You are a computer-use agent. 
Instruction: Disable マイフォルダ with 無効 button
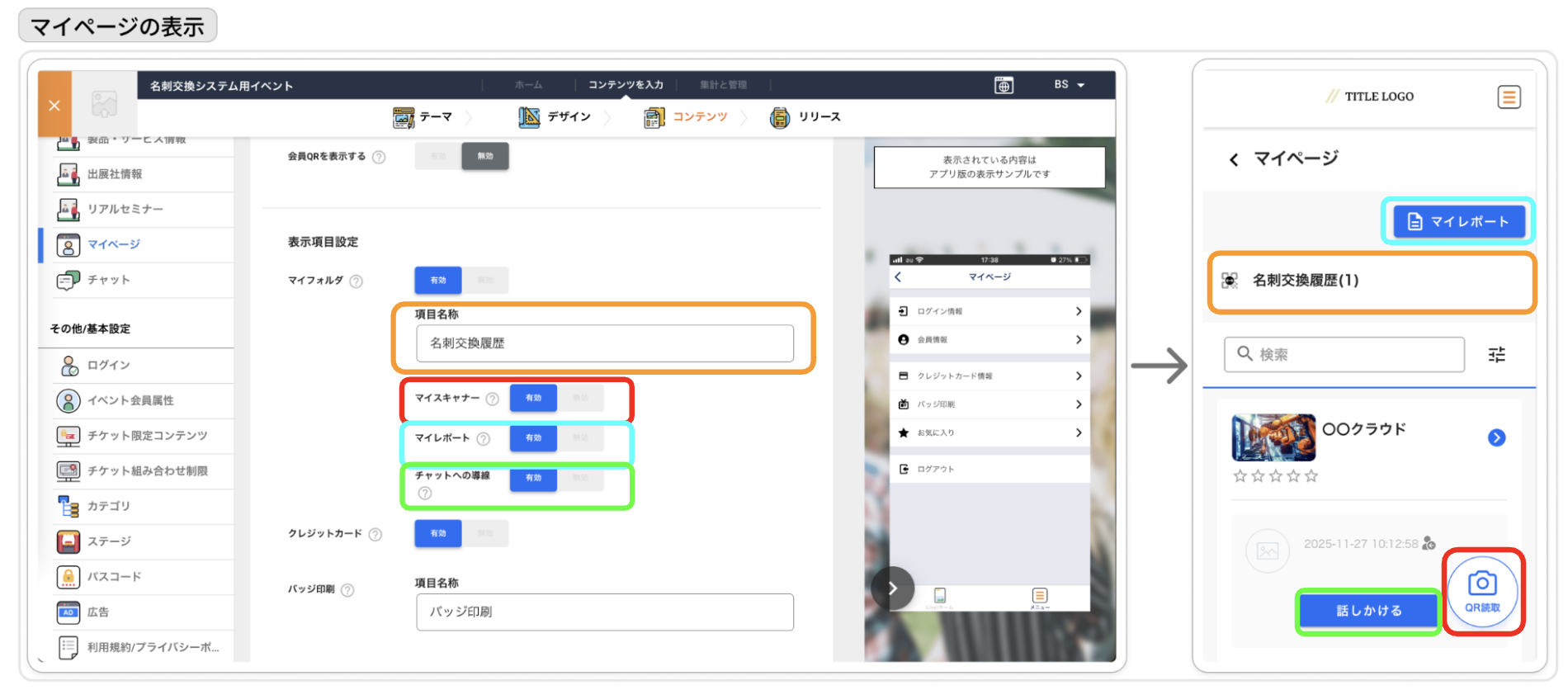coord(485,281)
